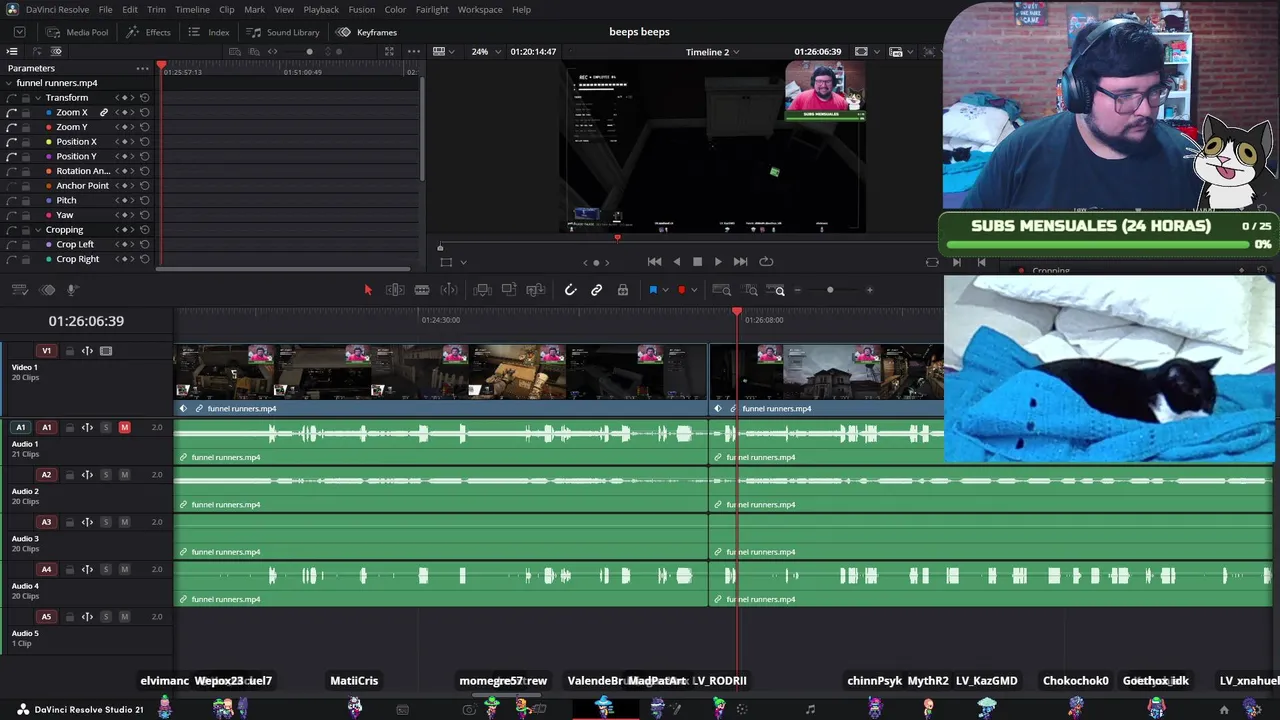The height and width of the screenshot is (720, 1280).
Task: Toggle Loop playback icon
Action: [766, 262]
